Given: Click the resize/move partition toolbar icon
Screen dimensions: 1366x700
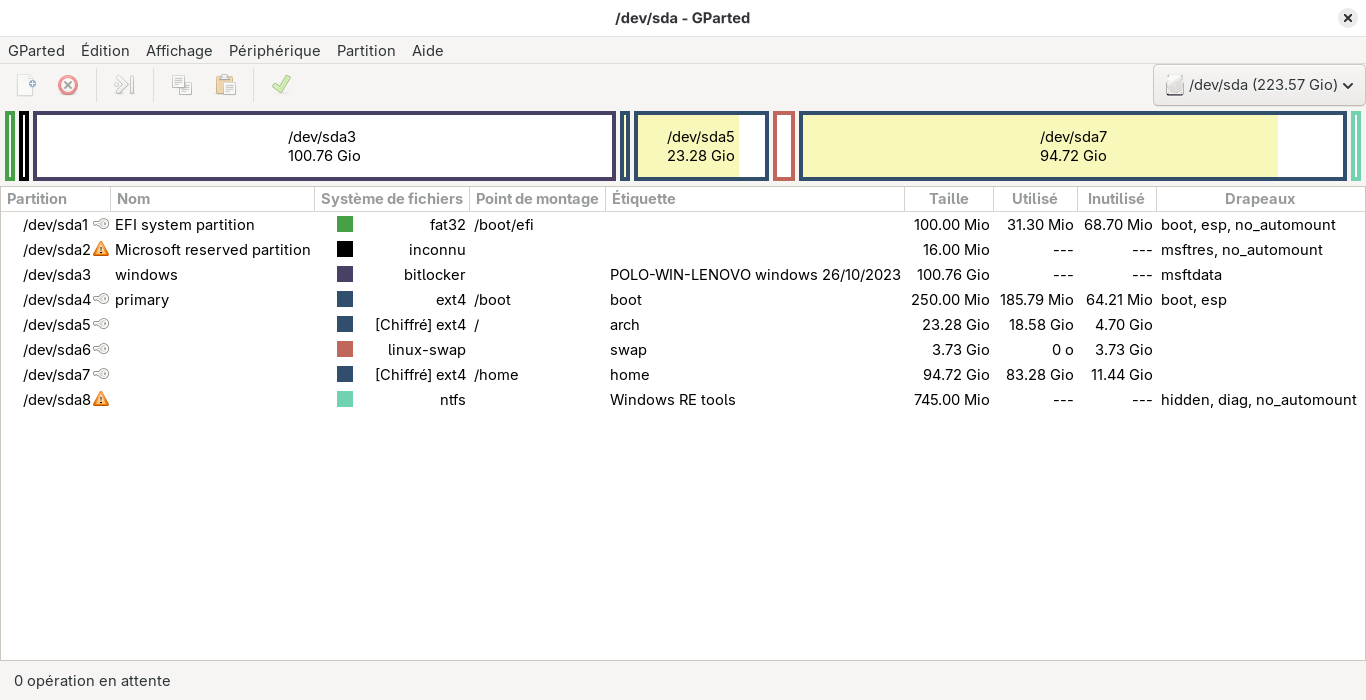Looking at the screenshot, I should (124, 85).
